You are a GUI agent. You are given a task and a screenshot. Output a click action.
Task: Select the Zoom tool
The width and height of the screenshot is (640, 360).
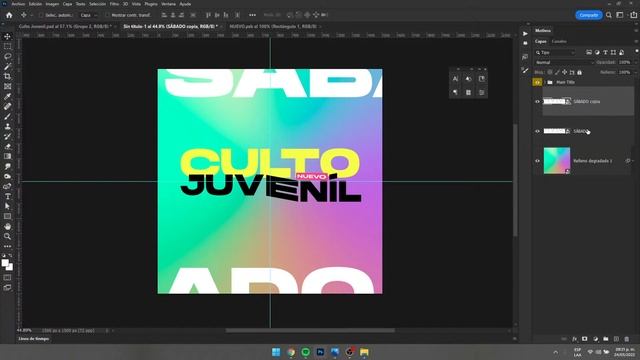tap(7, 236)
